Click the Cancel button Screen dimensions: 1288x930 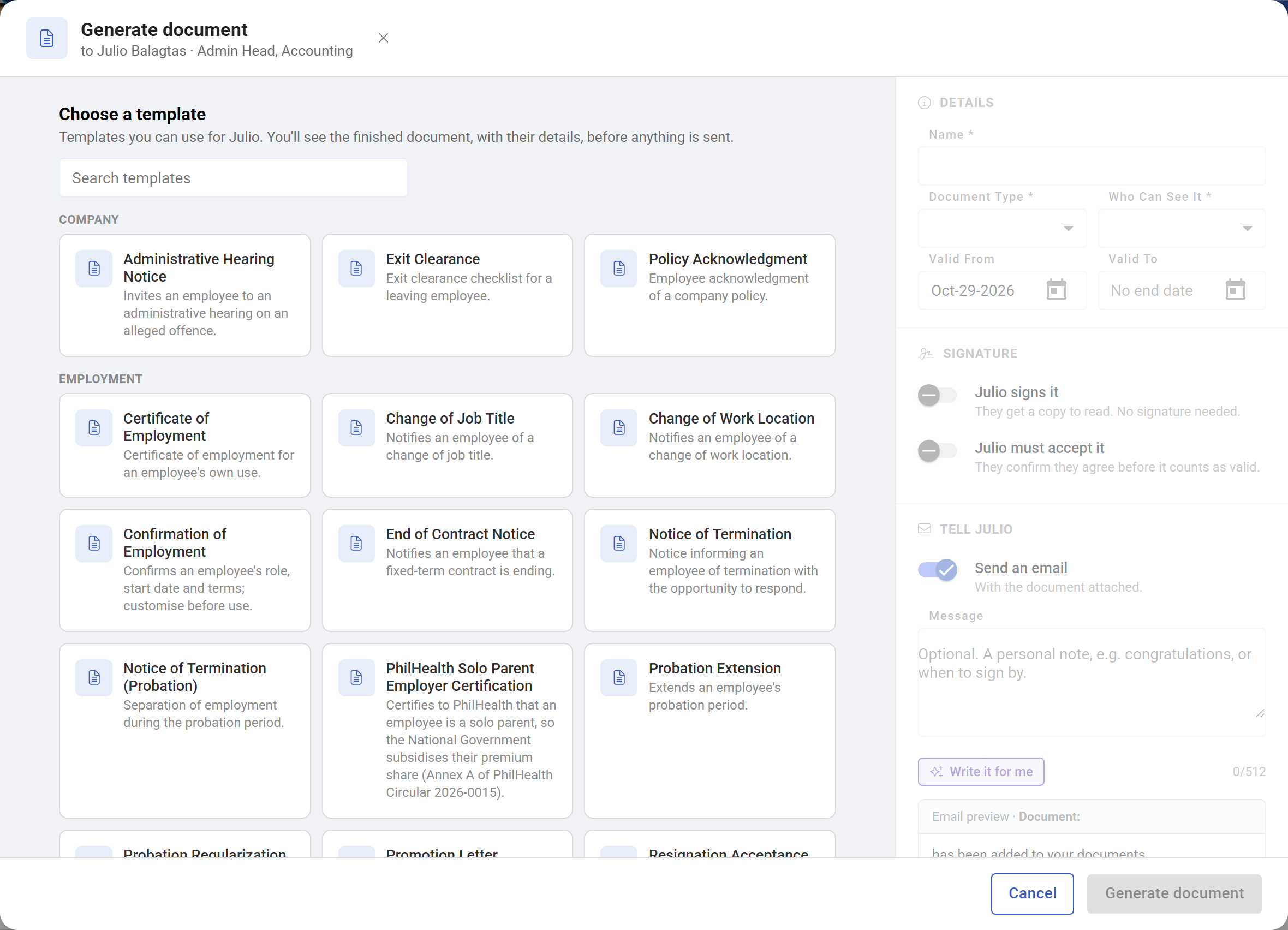point(1032,893)
